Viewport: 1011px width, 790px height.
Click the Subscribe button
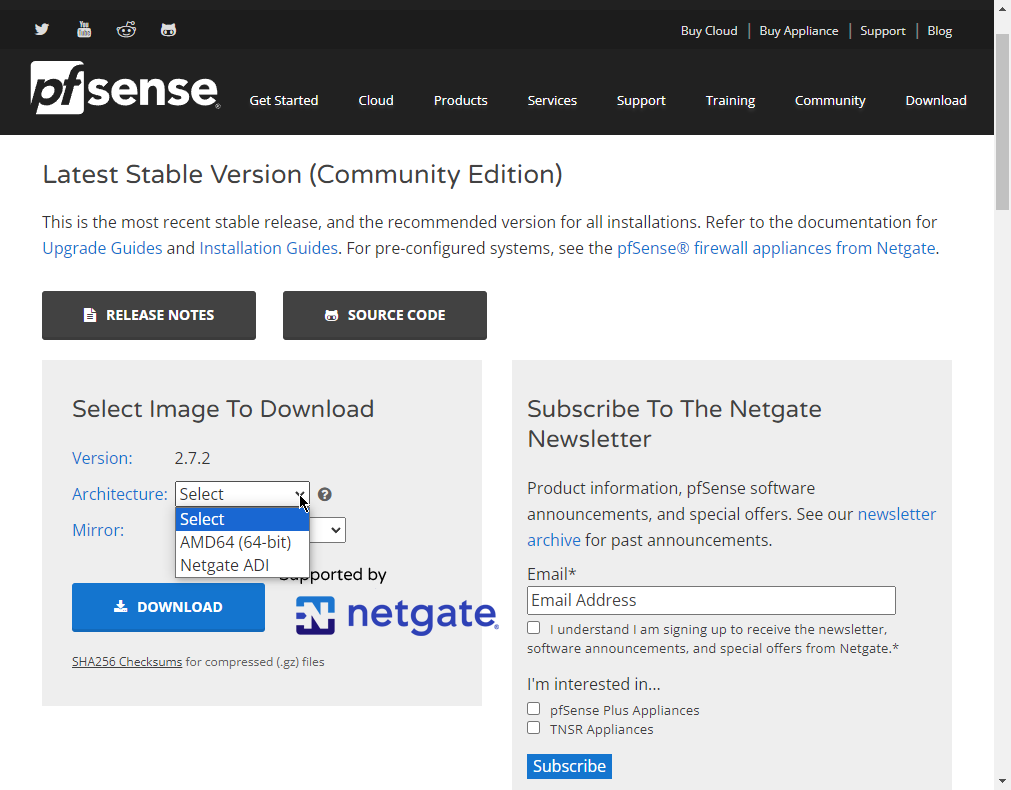tap(569, 766)
